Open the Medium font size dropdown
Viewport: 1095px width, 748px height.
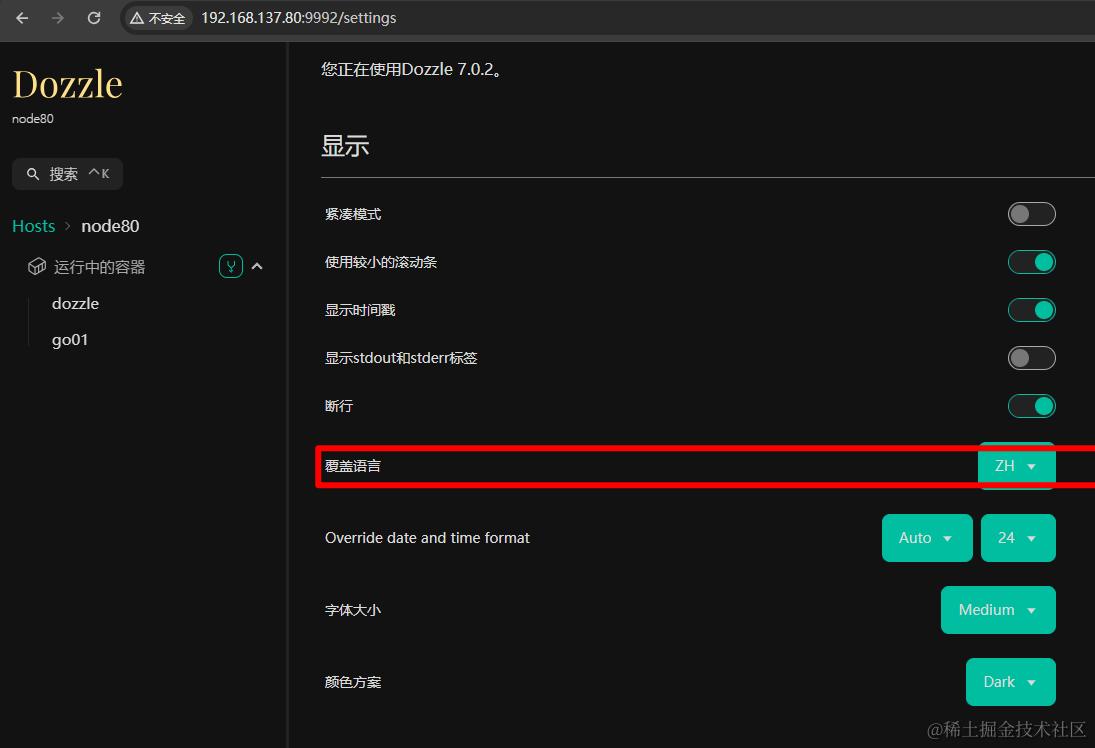click(997, 609)
